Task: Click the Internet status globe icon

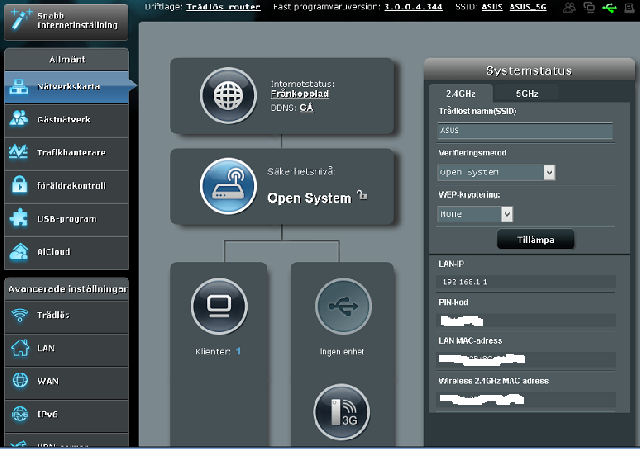Action: [x=229, y=96]
